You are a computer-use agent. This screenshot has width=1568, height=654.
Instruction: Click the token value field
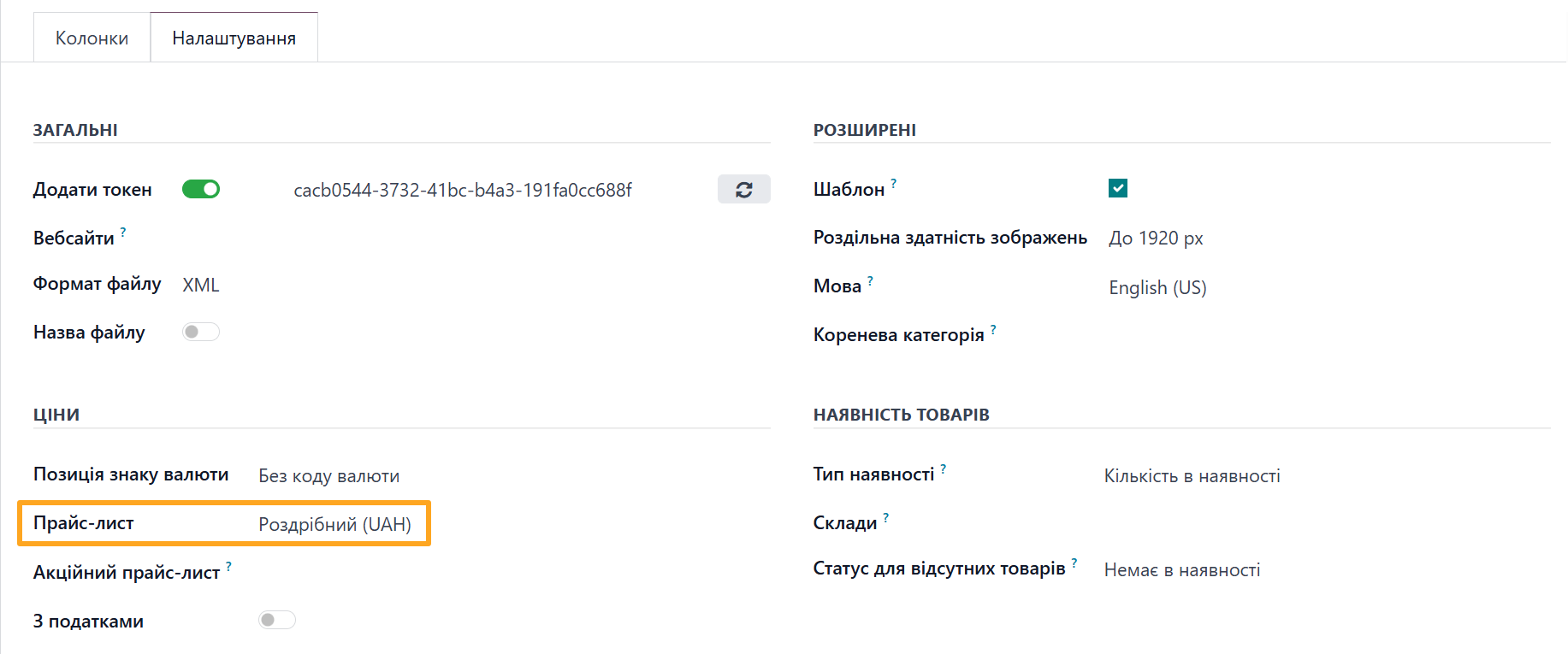(463, 190)
